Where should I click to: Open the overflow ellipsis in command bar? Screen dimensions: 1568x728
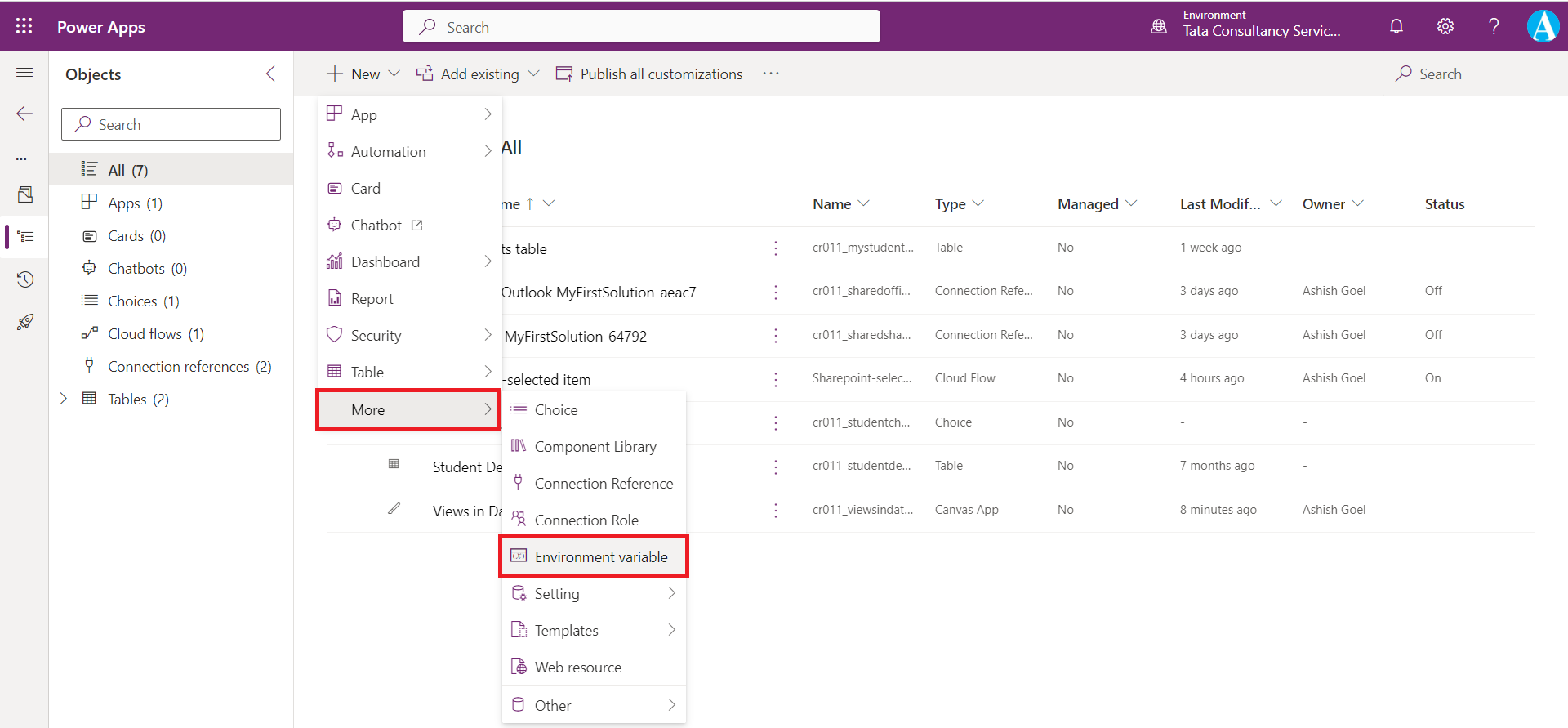pos(771,74)
